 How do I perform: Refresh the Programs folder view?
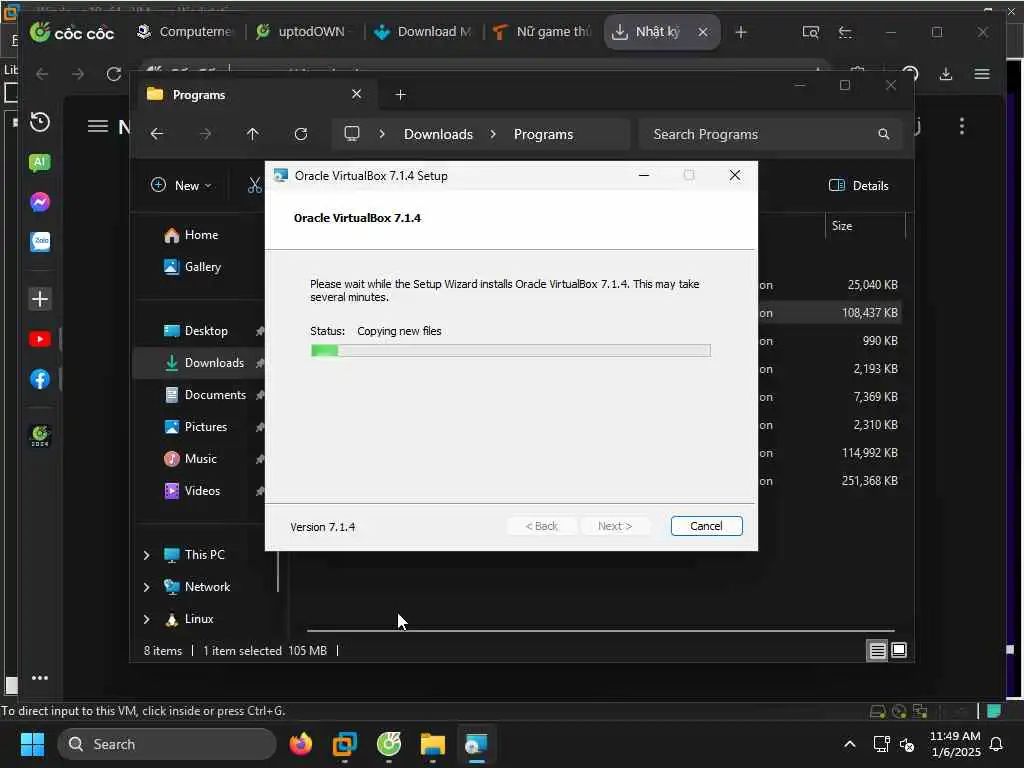pos(301,134)
